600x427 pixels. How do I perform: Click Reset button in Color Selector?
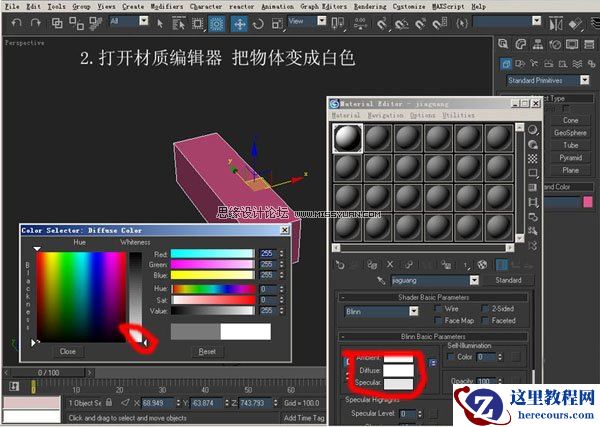pos(207,351)
